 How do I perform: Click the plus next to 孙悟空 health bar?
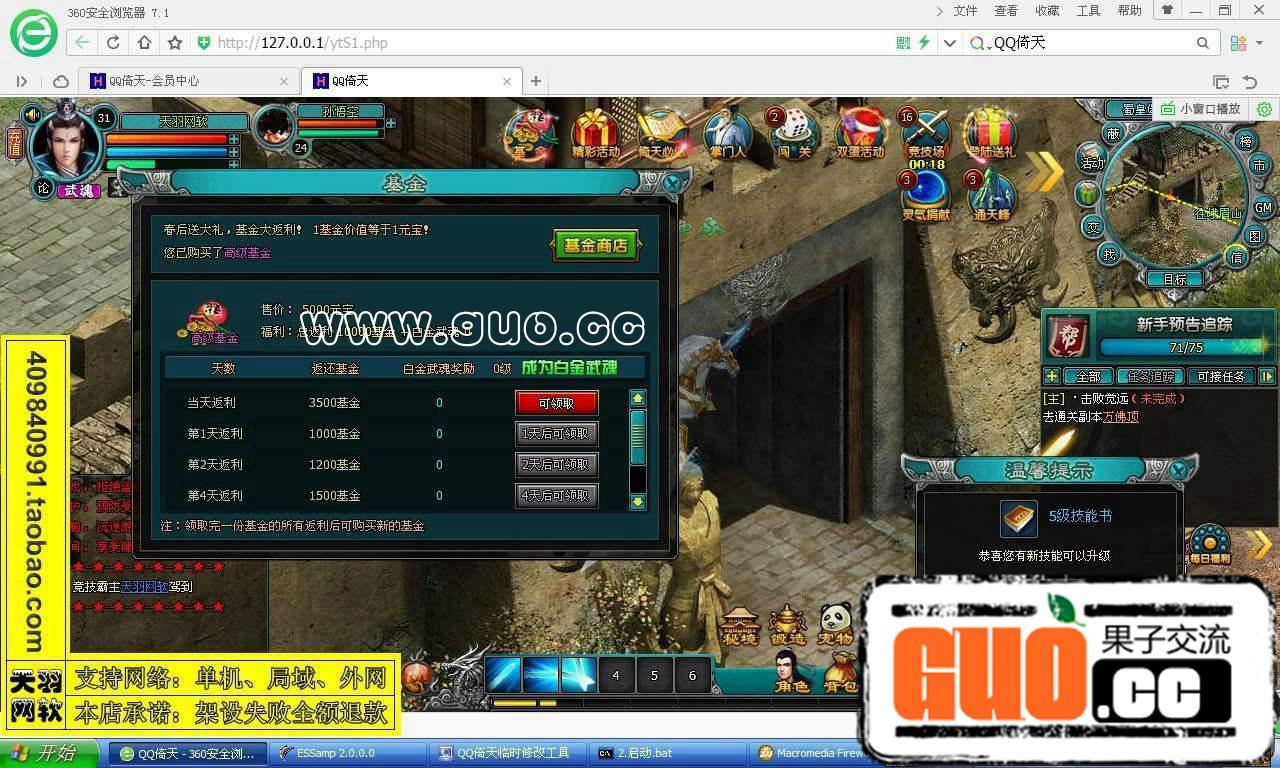391,123
